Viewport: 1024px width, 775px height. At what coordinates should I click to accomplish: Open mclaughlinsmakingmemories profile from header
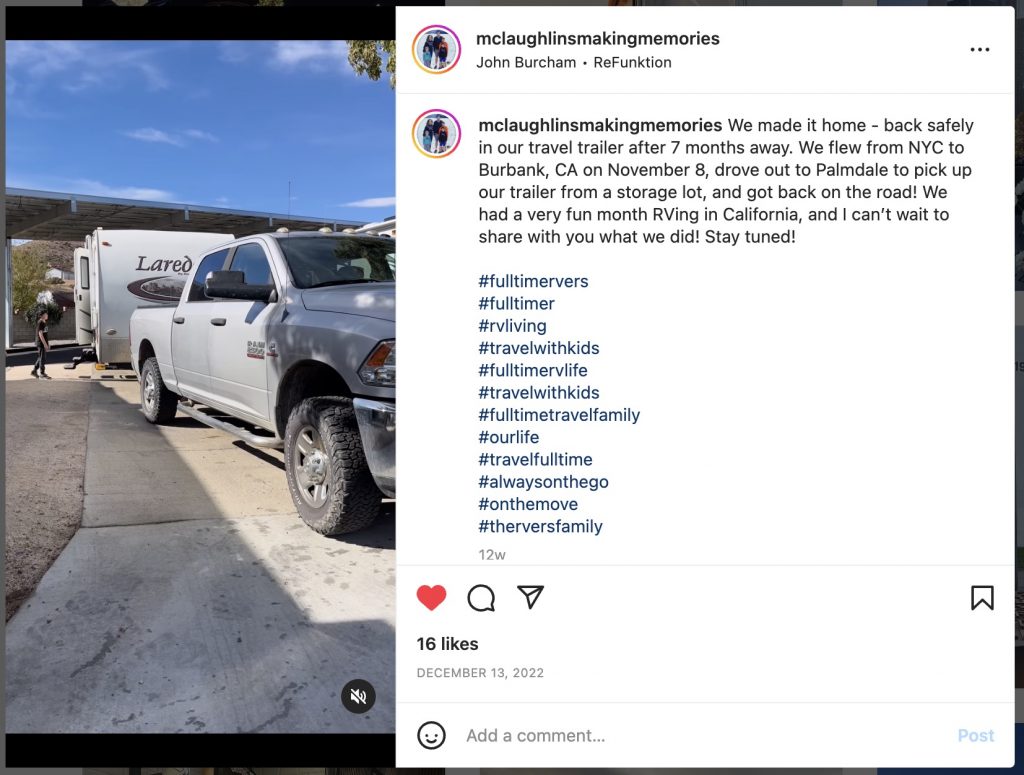(598, 39)
